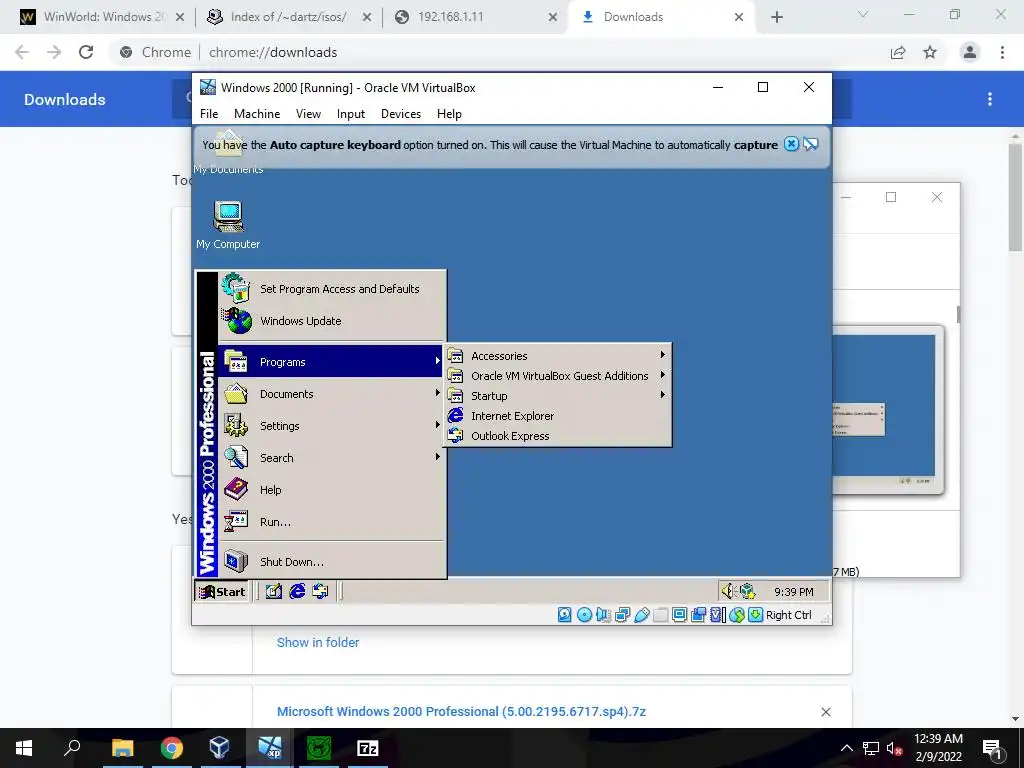This screenshot has height=768, width=1024.
Task: Click the display settings indicator in VirtualBox status bar
Action: (x=679, y=615)
